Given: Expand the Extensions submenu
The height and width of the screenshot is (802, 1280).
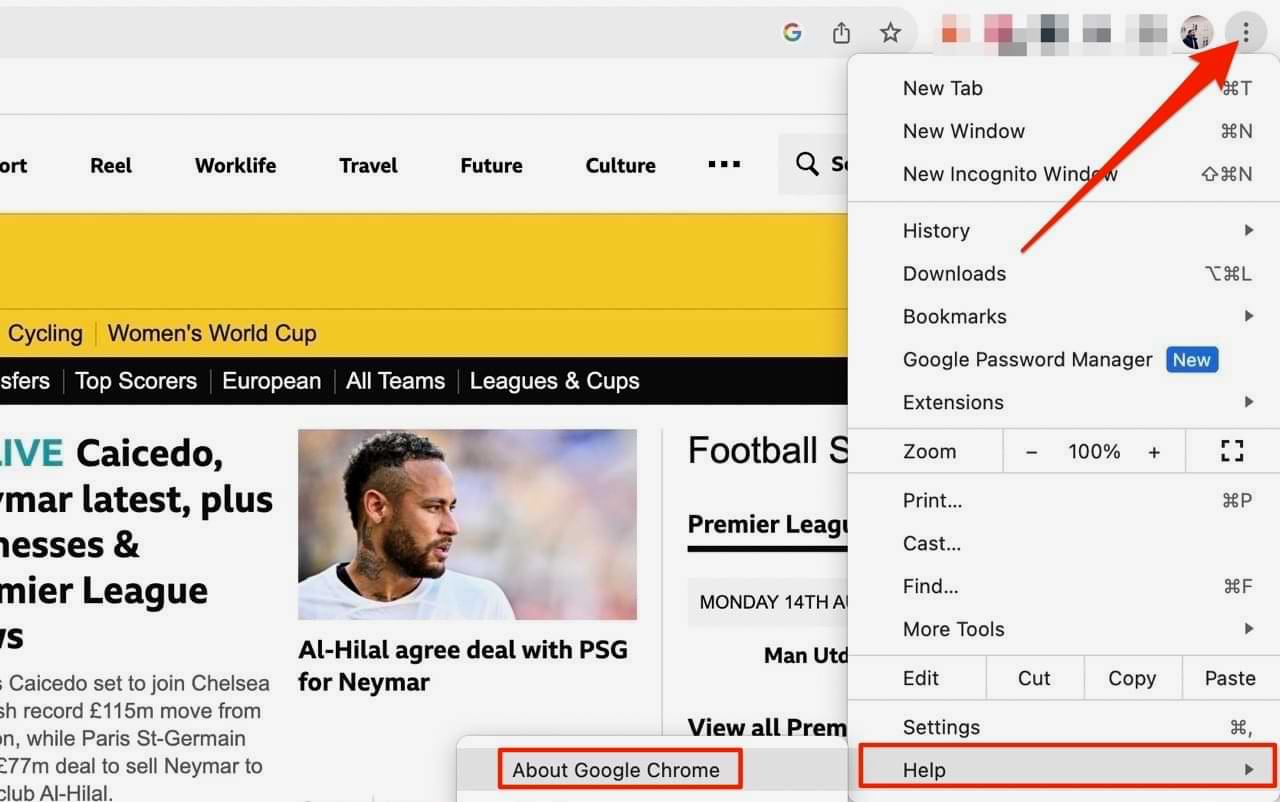Looking at the screenshot, I should click(1063, 403).
